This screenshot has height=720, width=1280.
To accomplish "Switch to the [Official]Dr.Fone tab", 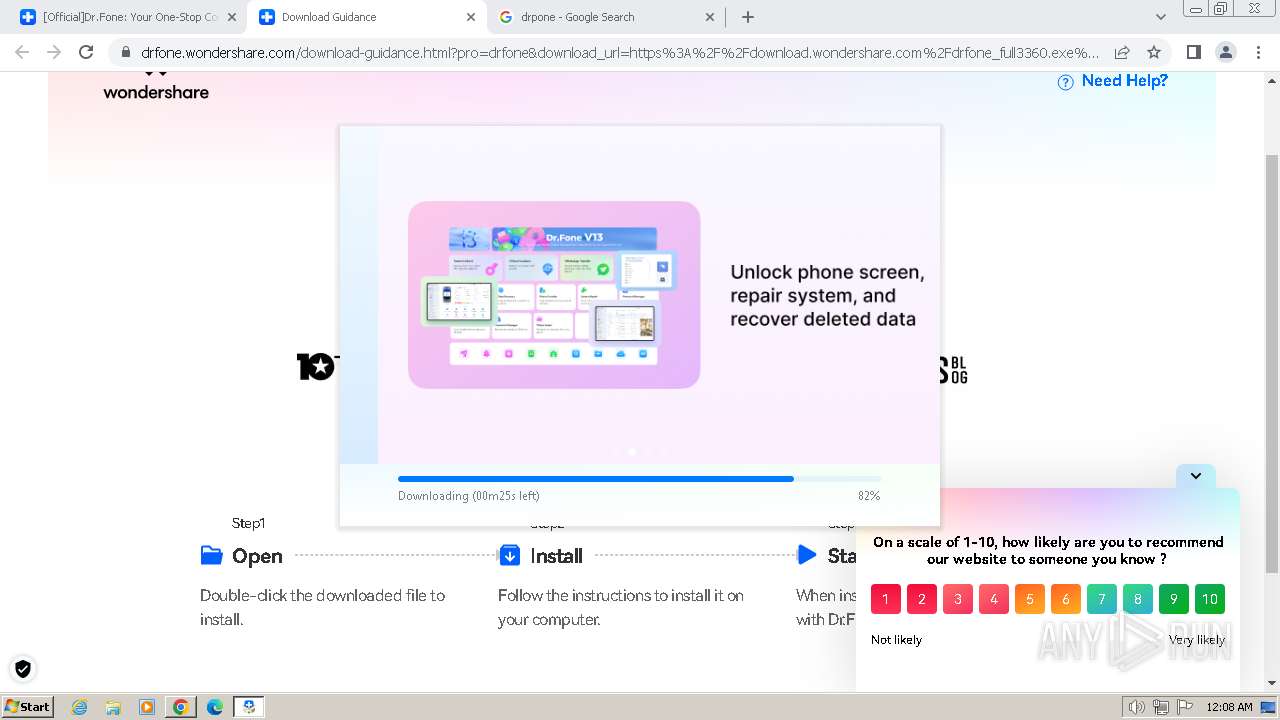I will (x=130, y=17).
